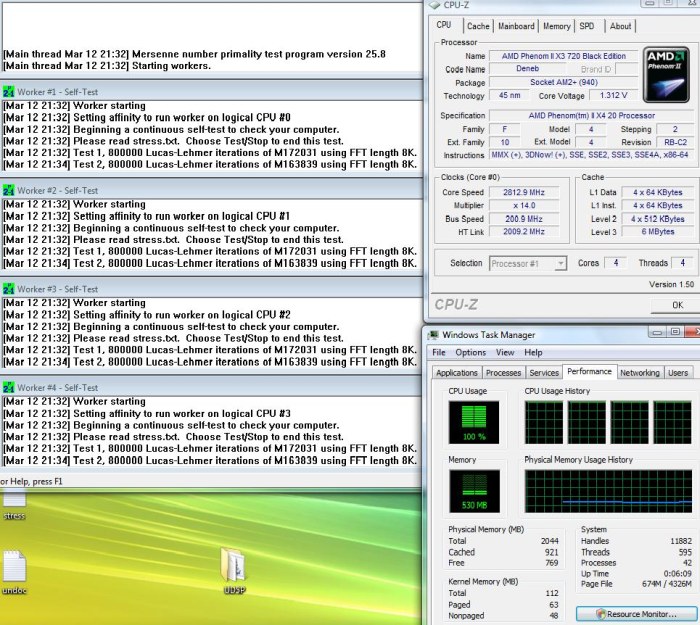This screenshot has height=625, width=700.
Task: Click the 'x 14.0' multiplier value
Action: [524, 206]
